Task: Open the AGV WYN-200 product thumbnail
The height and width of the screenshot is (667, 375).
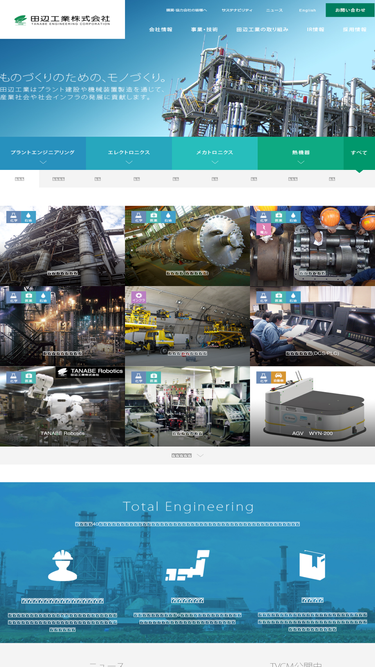Action: tap(312, 406)
